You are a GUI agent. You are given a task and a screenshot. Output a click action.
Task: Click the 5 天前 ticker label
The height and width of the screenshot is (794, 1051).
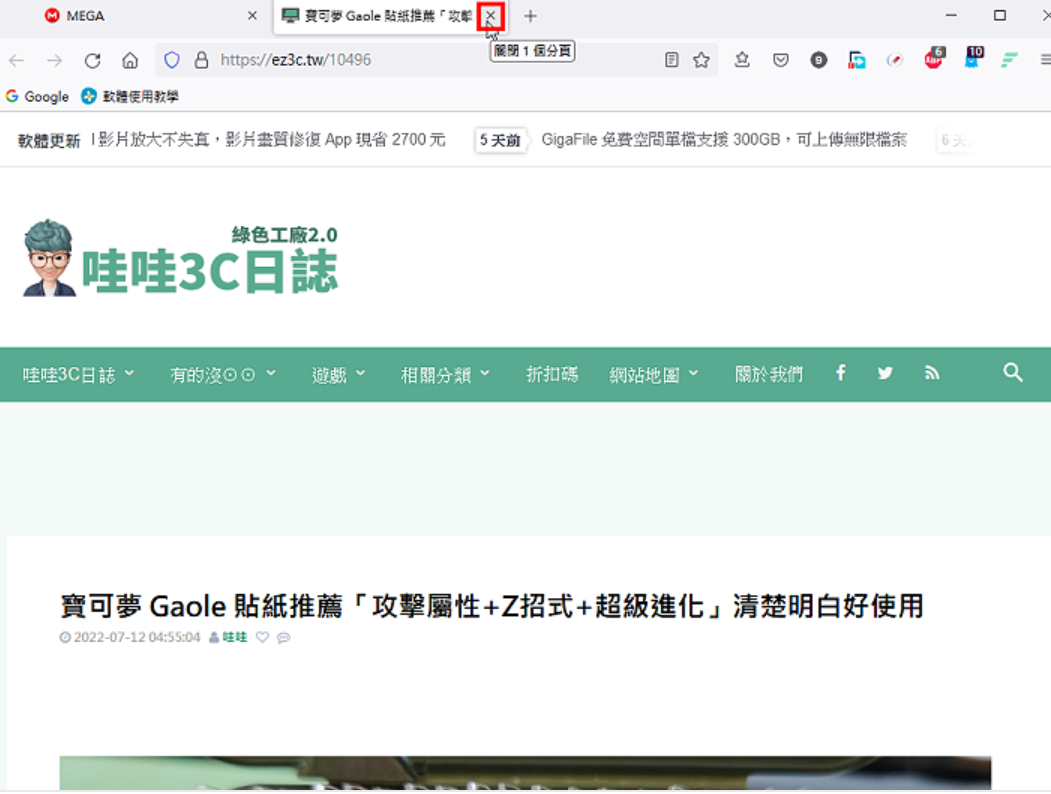[500, 140]
